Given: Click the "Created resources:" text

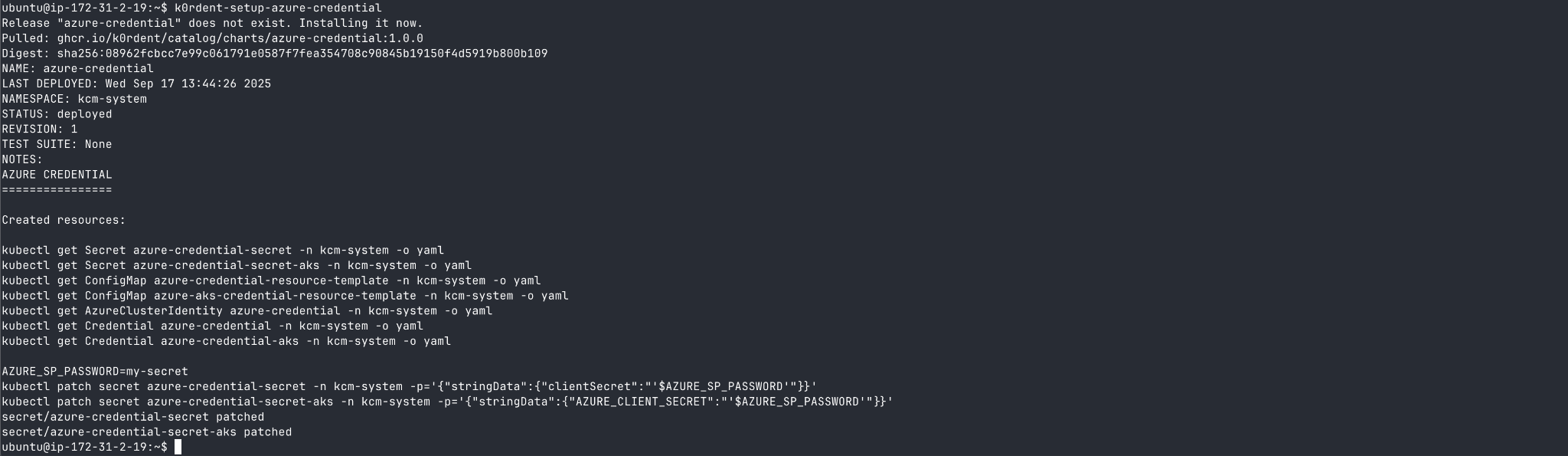Looking at the screenshot, I should click(64, 220).
